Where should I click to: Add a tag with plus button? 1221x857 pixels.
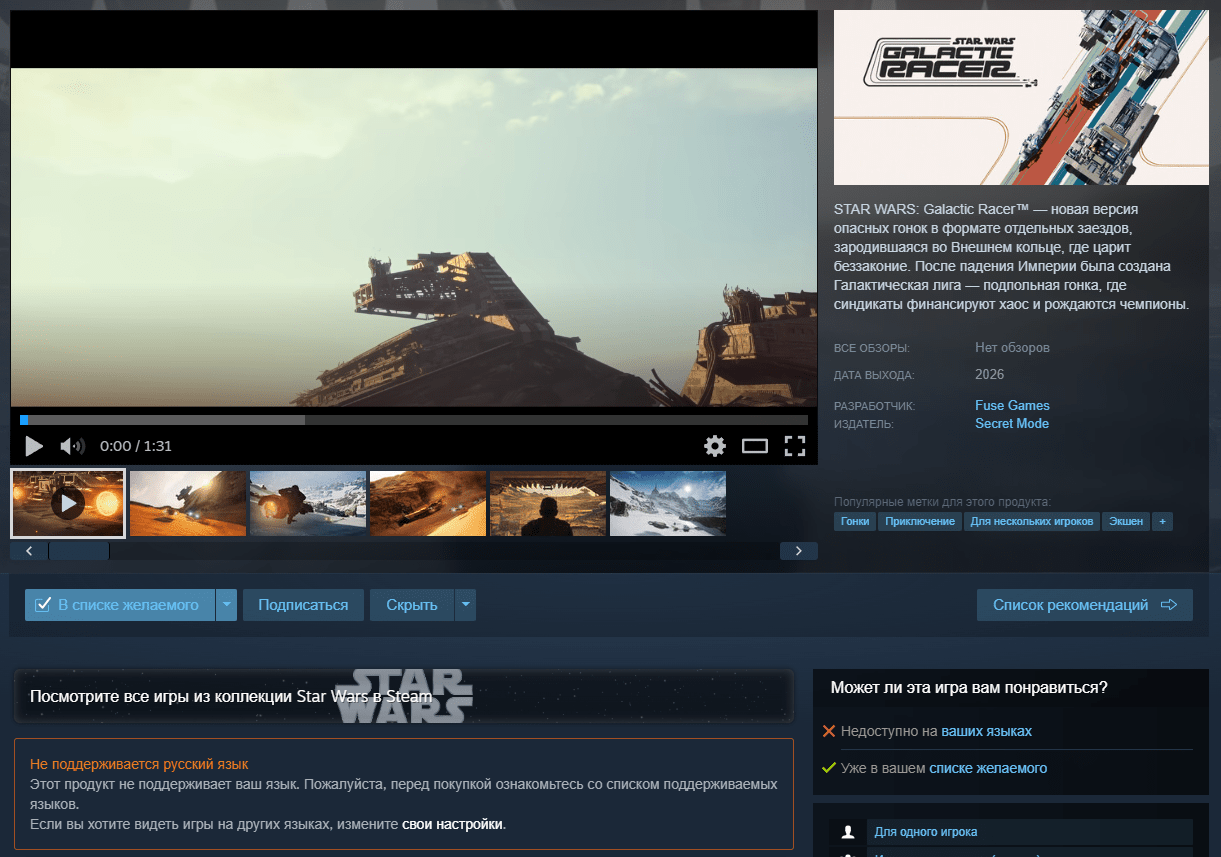pos(1162,522)
